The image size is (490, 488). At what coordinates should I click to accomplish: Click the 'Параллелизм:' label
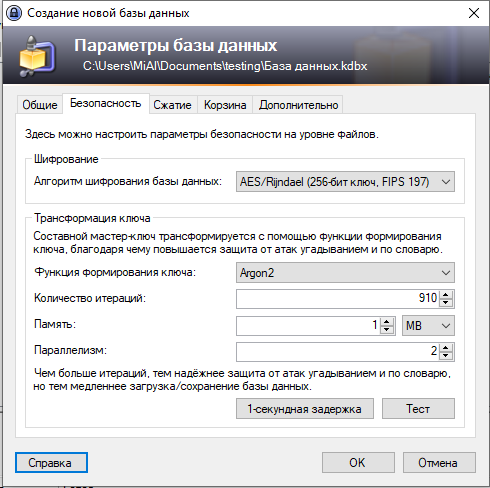pos(70,350)
